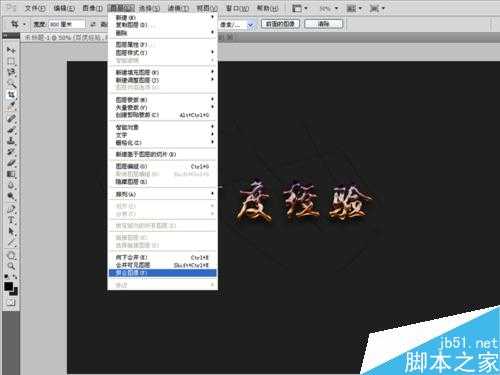Expand the 新建调整图层 submenu
The height and width of the screenshot is (375, 500).
pyautogui.click(x=163, y=80)
